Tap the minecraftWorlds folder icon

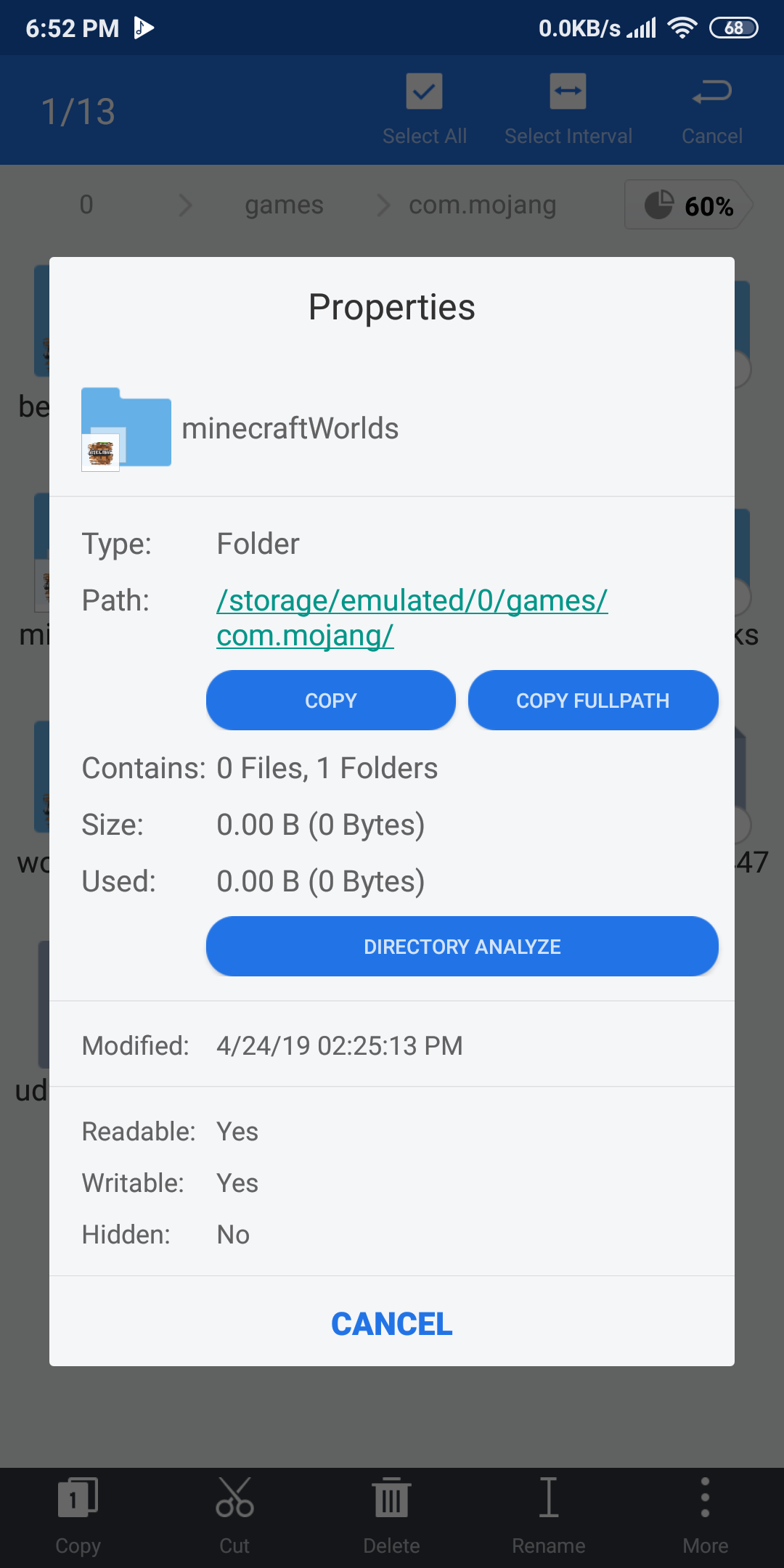(x=126, y=429)
